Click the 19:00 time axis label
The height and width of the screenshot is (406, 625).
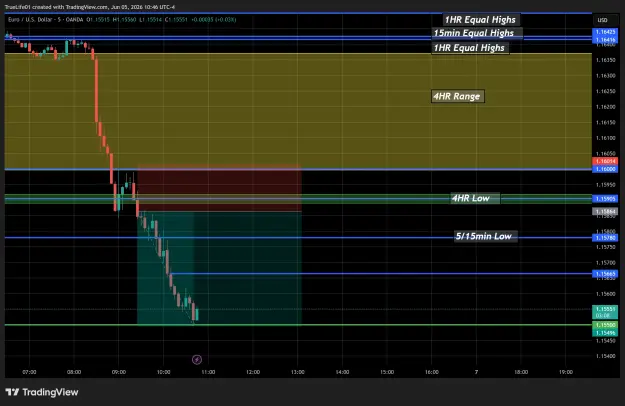click(x=566, y=372)
